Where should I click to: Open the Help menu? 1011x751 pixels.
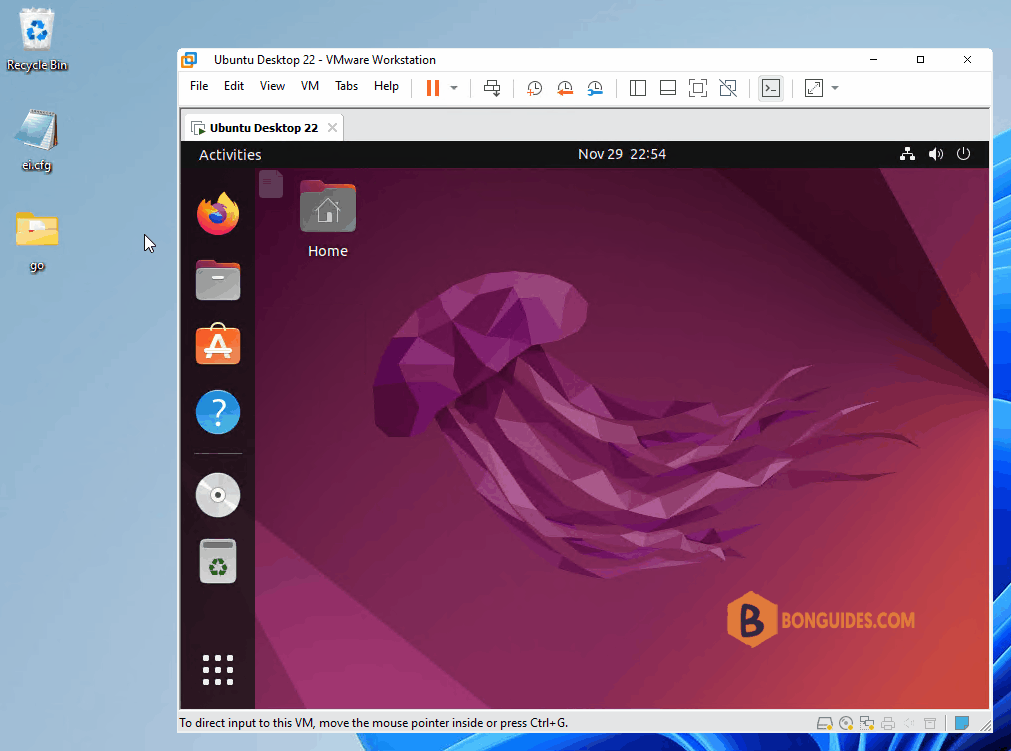[386, 86]
